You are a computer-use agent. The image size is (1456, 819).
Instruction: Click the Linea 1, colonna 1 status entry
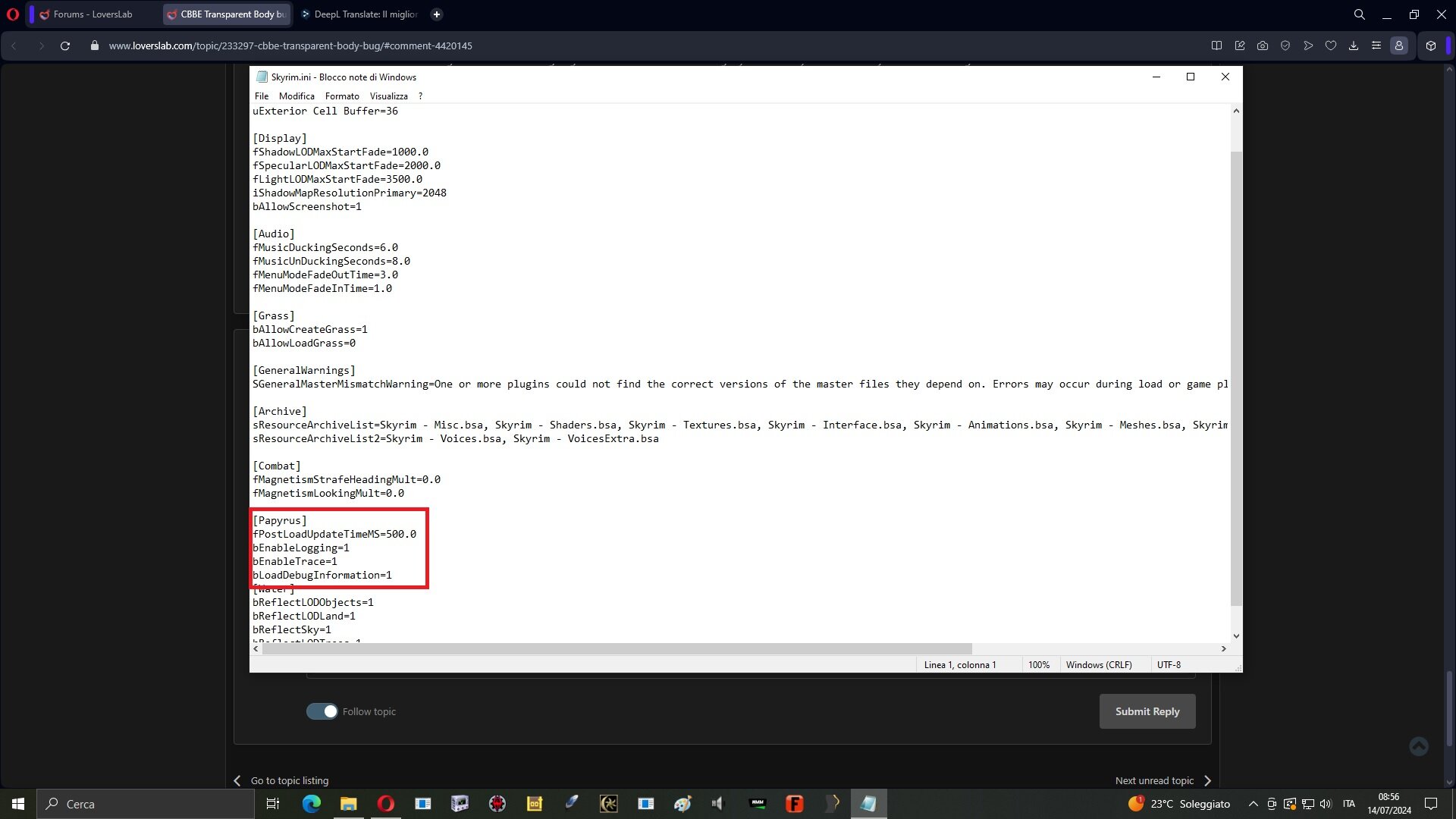[960, 664]
